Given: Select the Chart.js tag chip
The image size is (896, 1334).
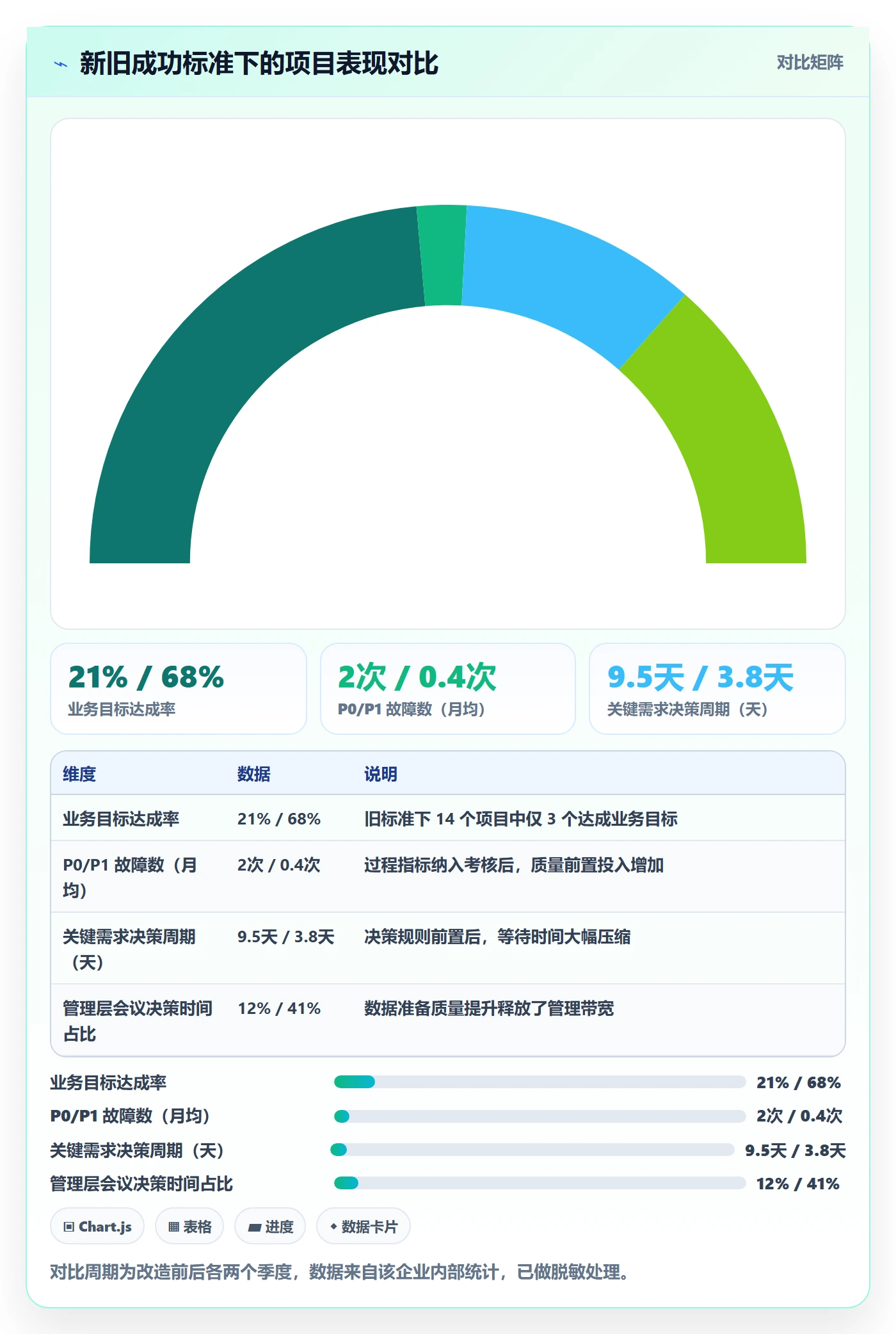Looking at the screenshot, I should pos(97,1226).
